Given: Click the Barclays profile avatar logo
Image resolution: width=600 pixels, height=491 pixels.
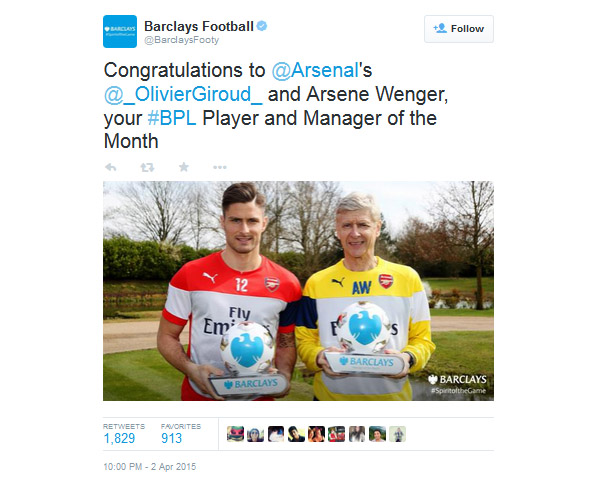Looking at the screenshot, I should pos(120,32).
